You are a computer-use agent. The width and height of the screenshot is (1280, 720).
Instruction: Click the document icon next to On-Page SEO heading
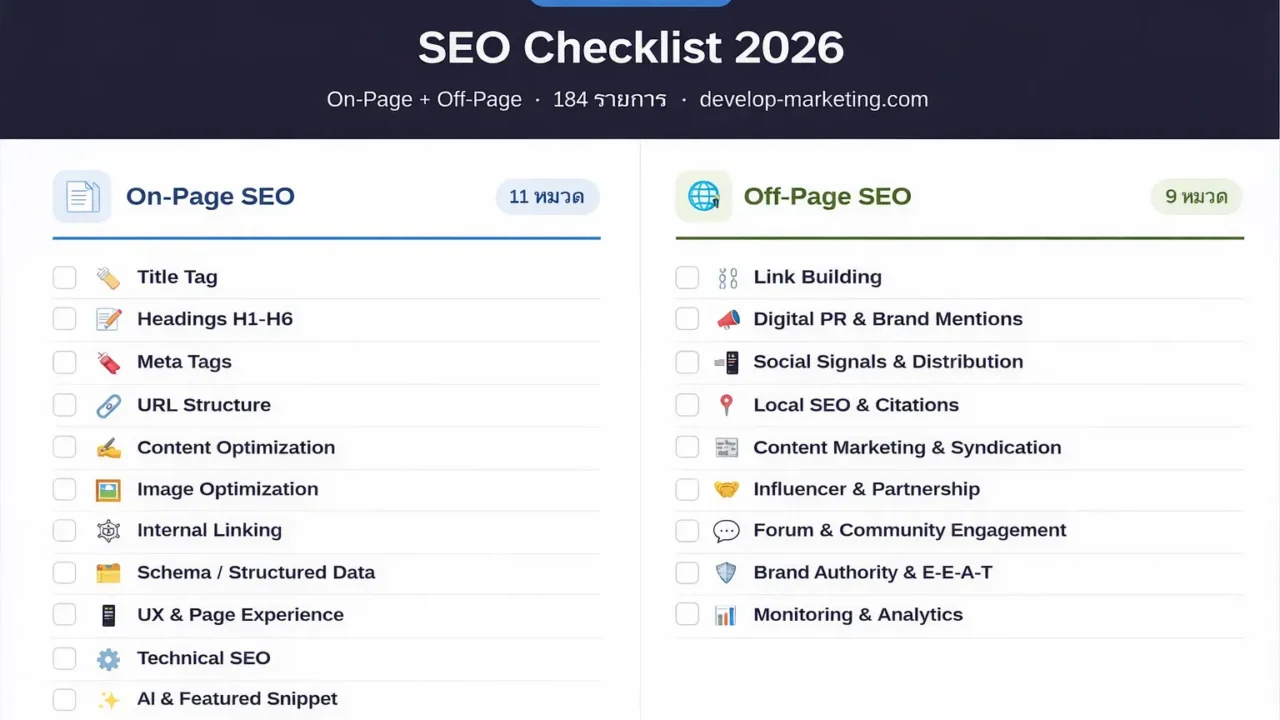[82, 196]
